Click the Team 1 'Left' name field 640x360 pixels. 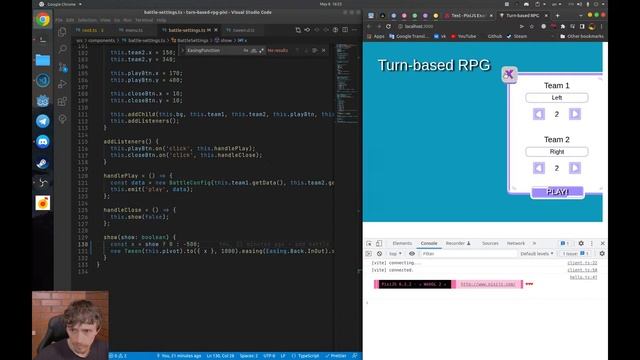coord(557,98)
